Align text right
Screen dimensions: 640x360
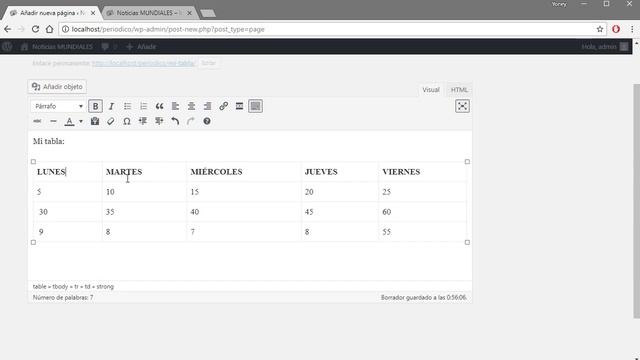[x=207, y=106]
